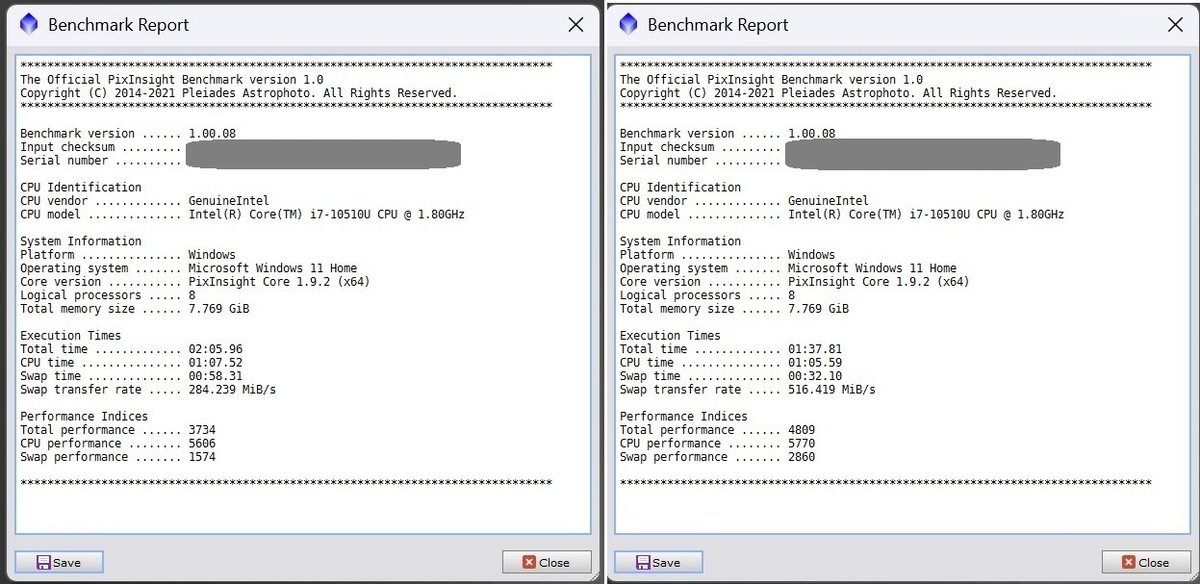Viewport: 1200px width, 584px height.
Task: Click 'Microsoft Windows 11 Home' in right report
Action: coord(872,268)
